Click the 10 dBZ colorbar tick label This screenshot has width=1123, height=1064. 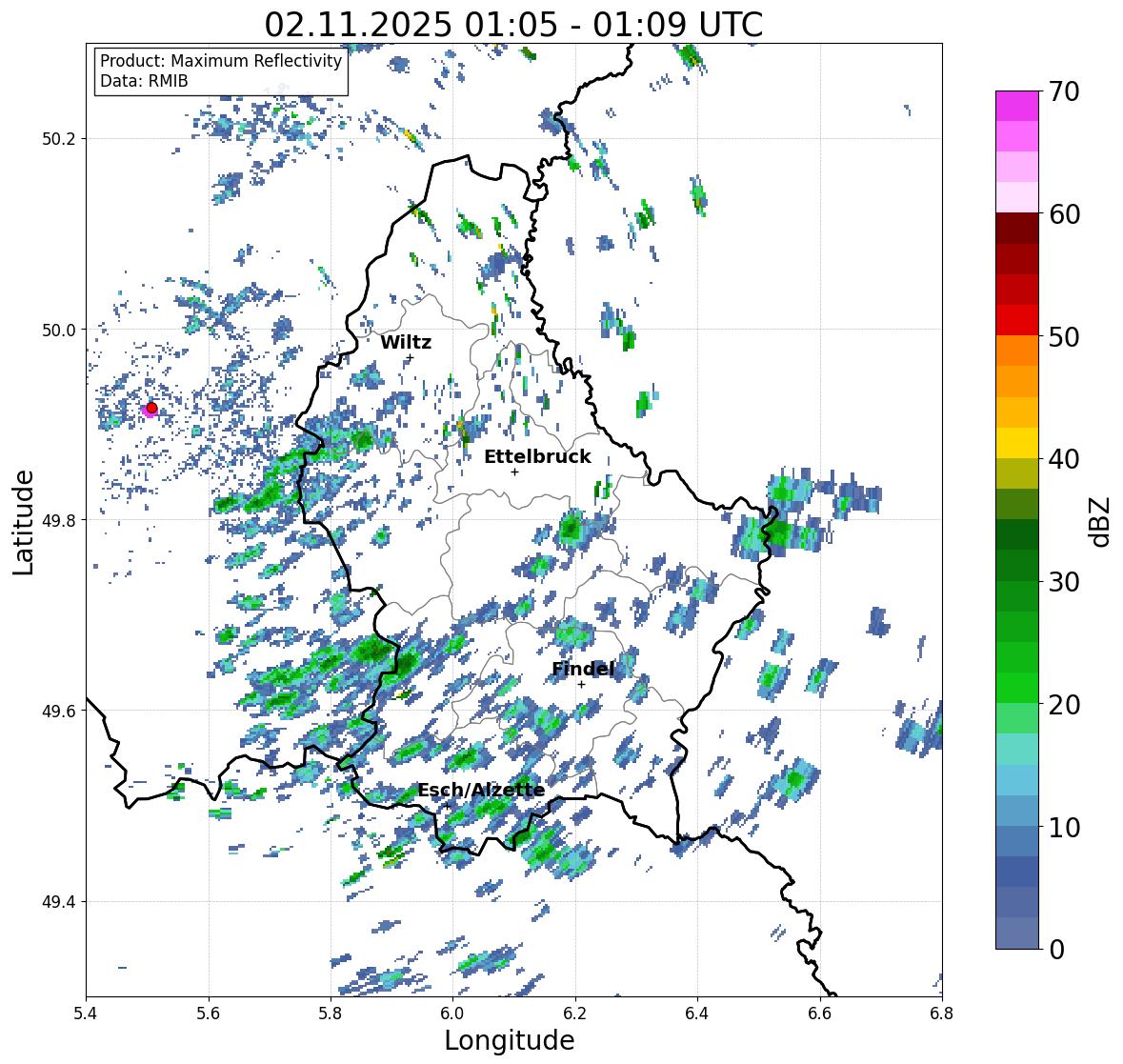[1064, 827]
